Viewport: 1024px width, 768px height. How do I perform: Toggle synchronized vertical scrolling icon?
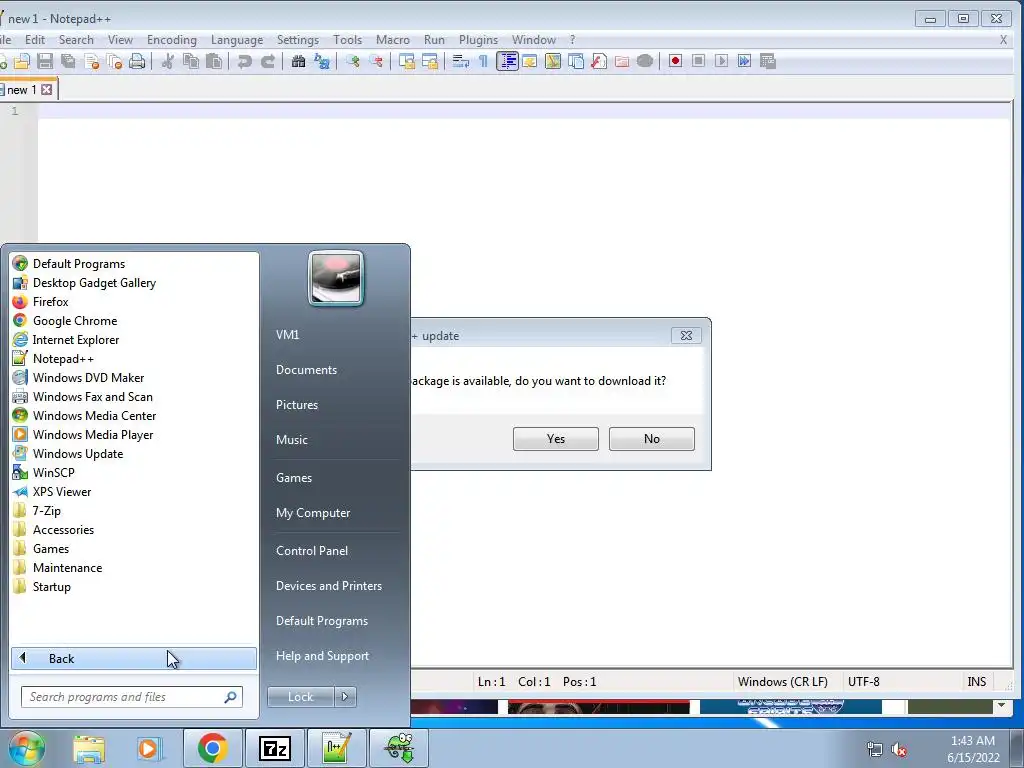[407, 61]
